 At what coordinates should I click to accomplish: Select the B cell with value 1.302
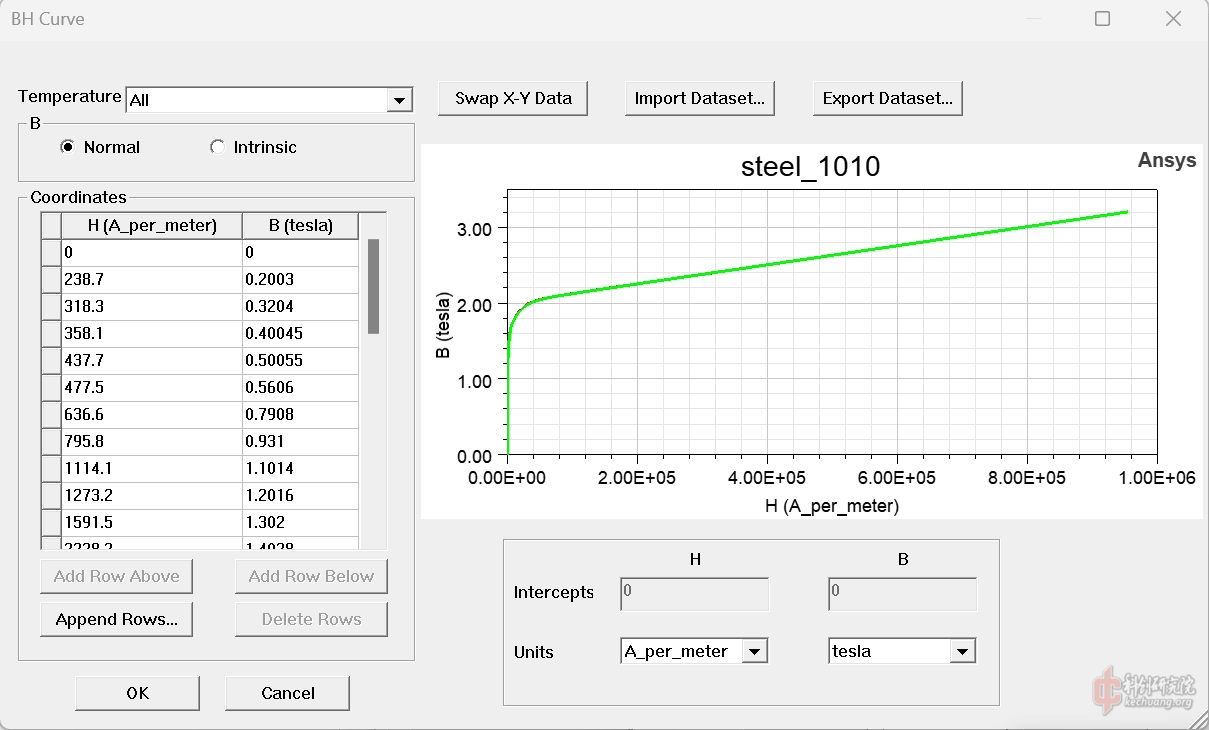point(301,522)
